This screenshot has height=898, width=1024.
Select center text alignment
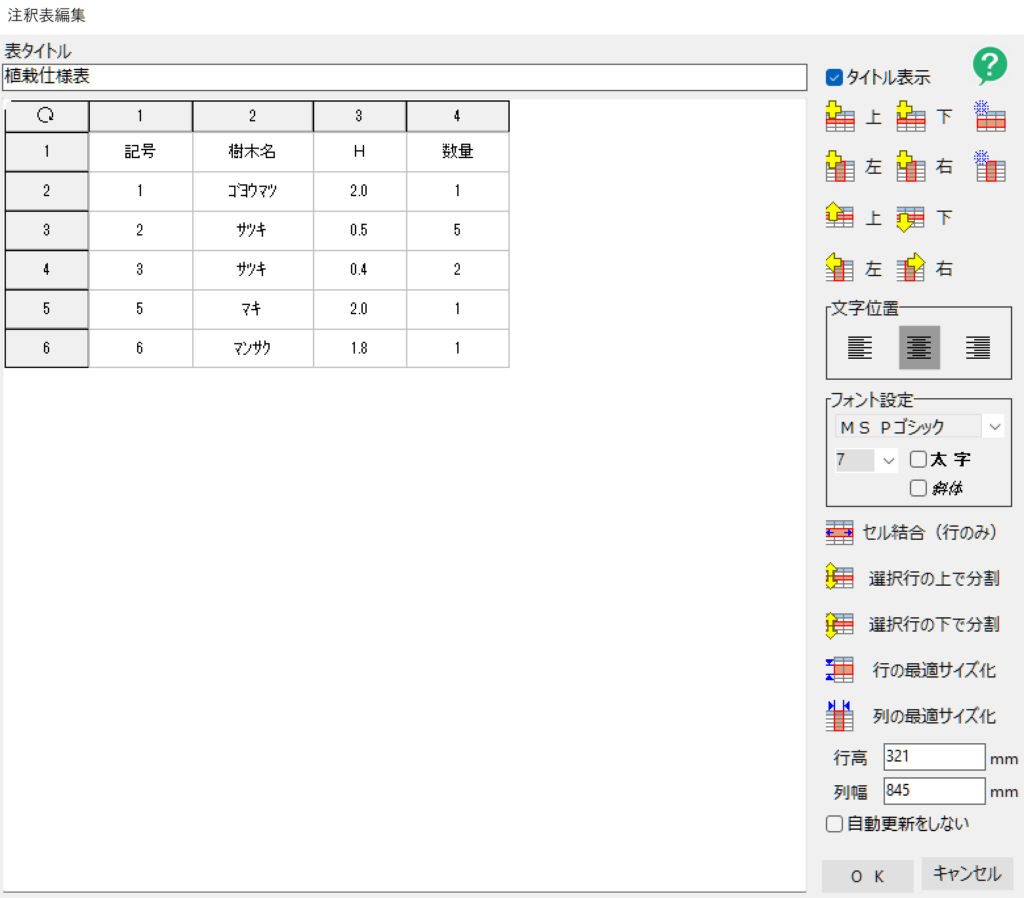919,348
